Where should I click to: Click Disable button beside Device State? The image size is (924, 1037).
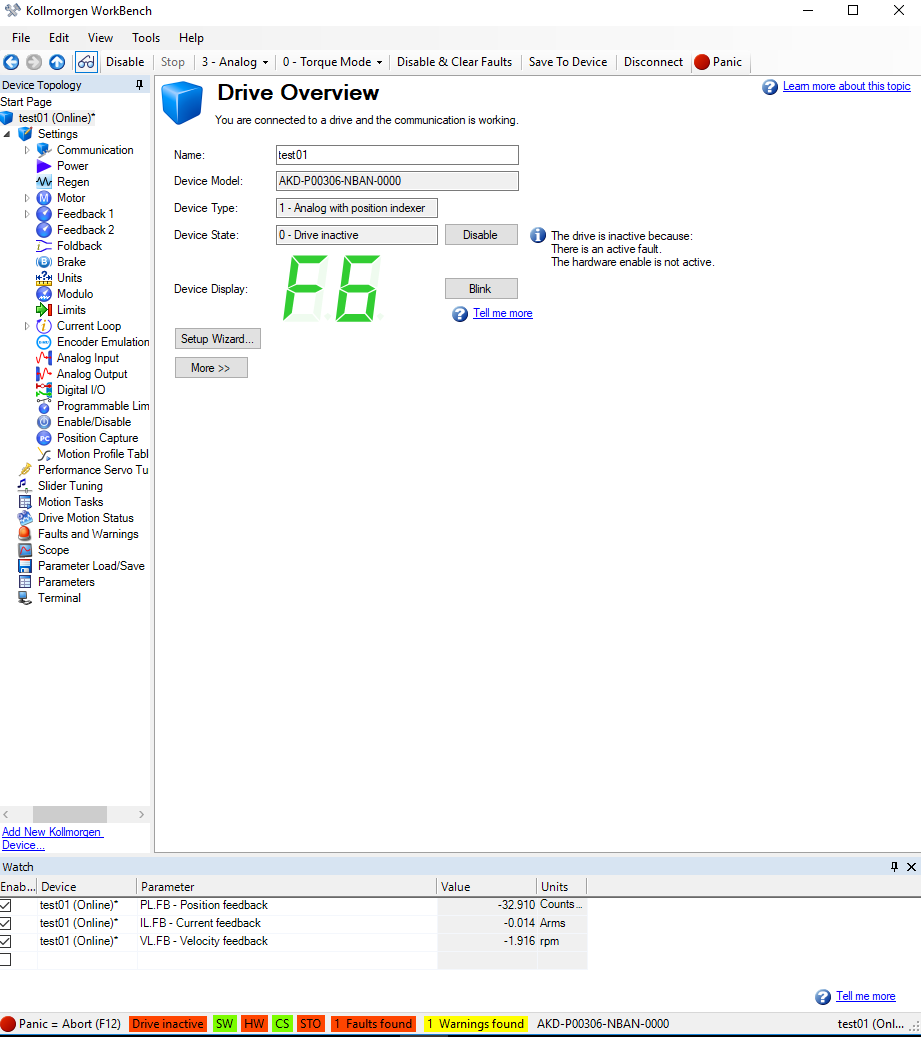[481, 235]
